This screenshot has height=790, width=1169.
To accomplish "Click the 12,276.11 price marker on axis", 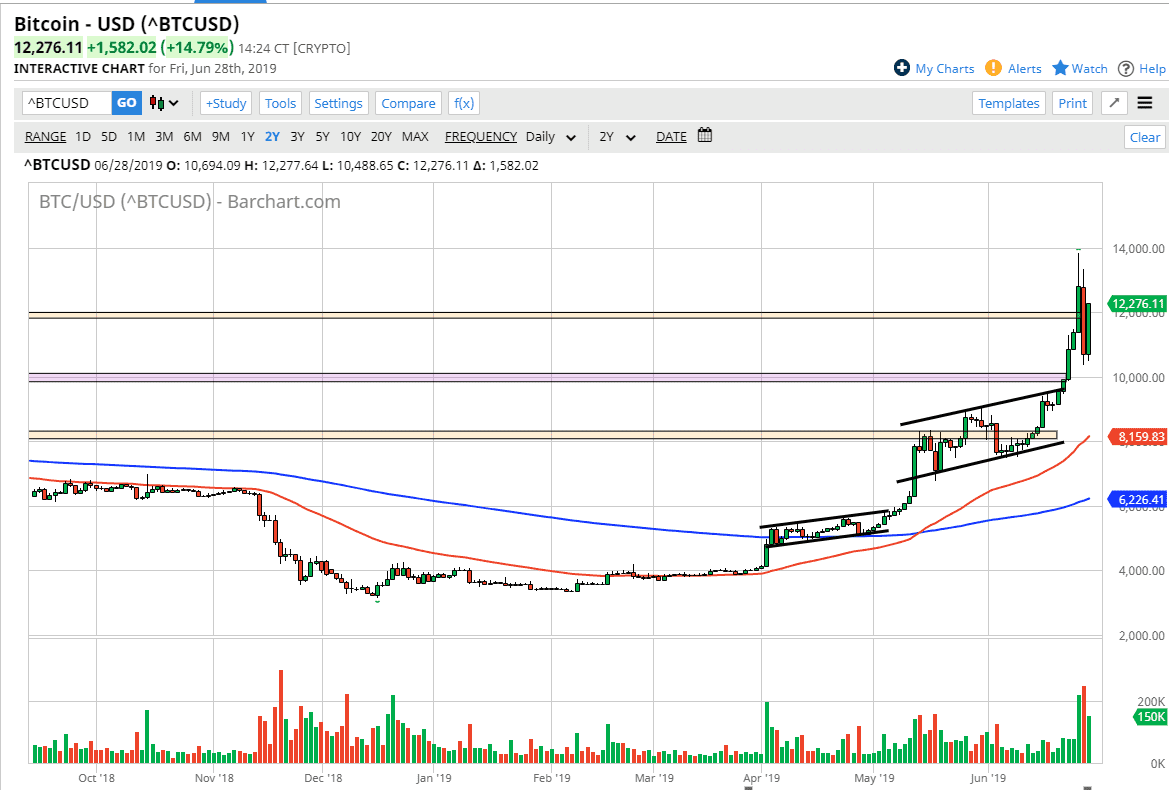I will [x=1137, y=304].
